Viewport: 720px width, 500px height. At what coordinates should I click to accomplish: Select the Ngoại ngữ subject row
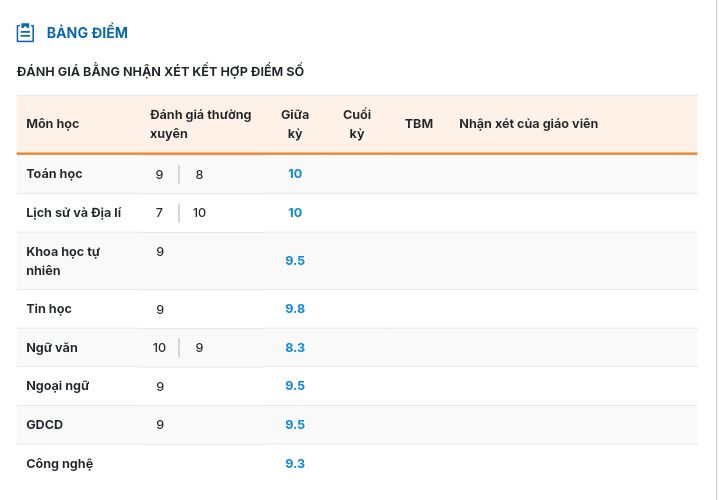(58, 386)
